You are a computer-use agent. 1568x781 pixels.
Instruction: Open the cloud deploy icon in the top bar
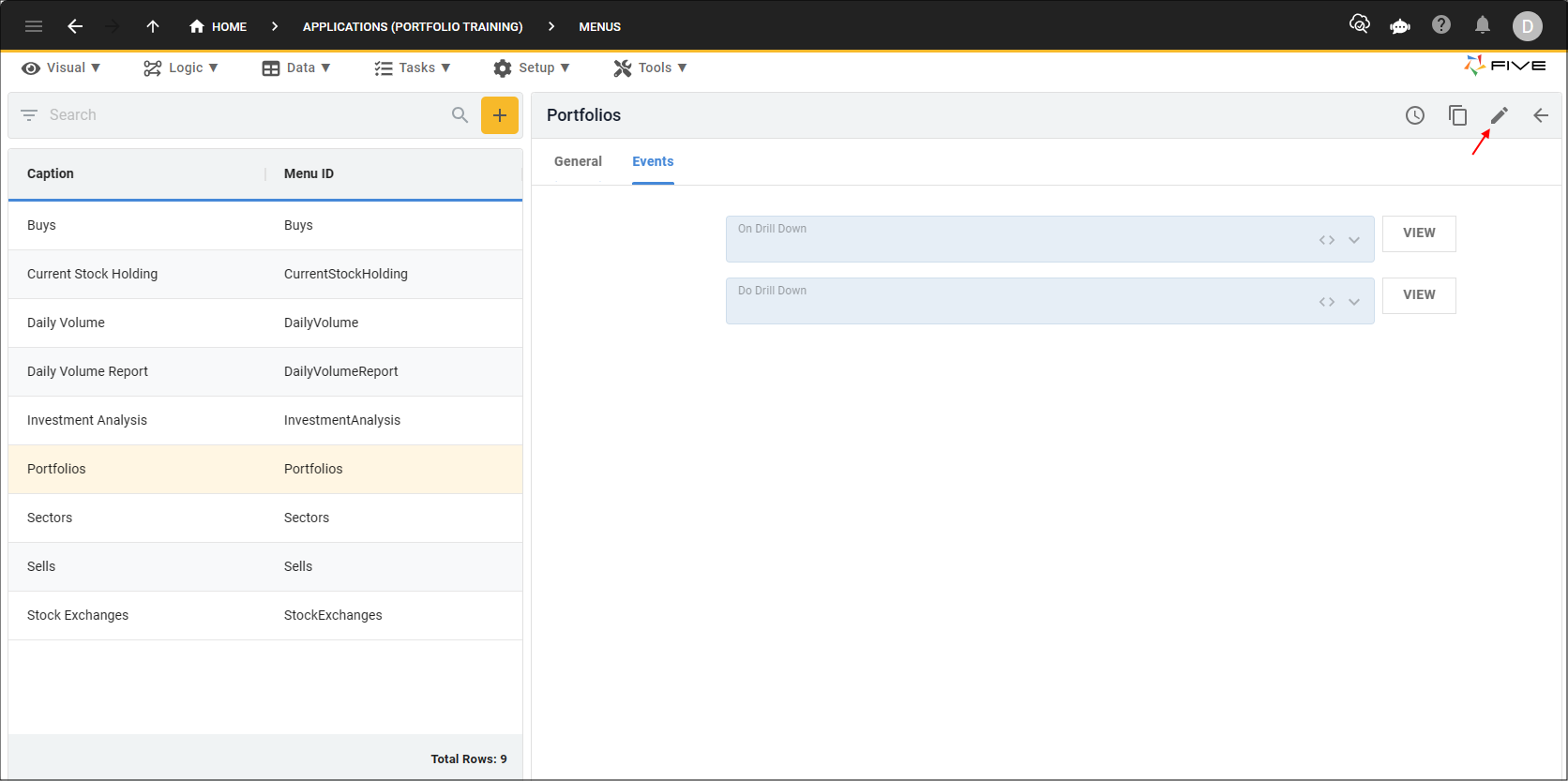1359,24
